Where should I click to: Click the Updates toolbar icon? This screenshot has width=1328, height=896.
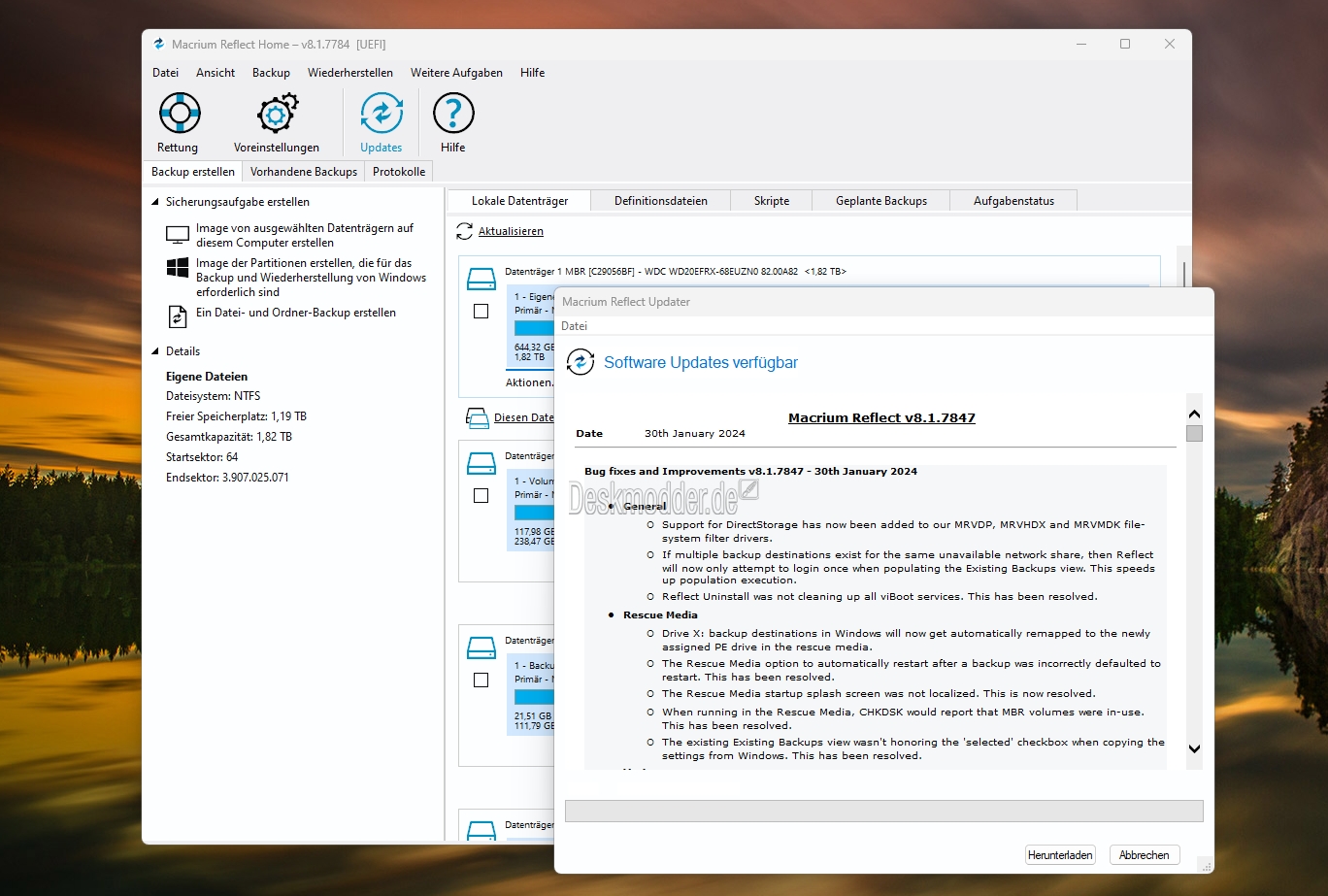click(381, 114)
